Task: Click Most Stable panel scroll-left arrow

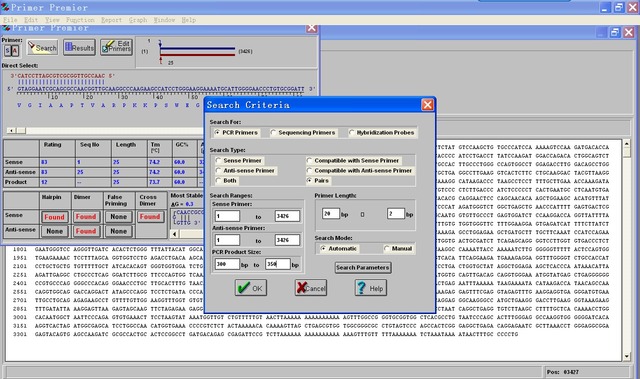Action: coord(174,234)
